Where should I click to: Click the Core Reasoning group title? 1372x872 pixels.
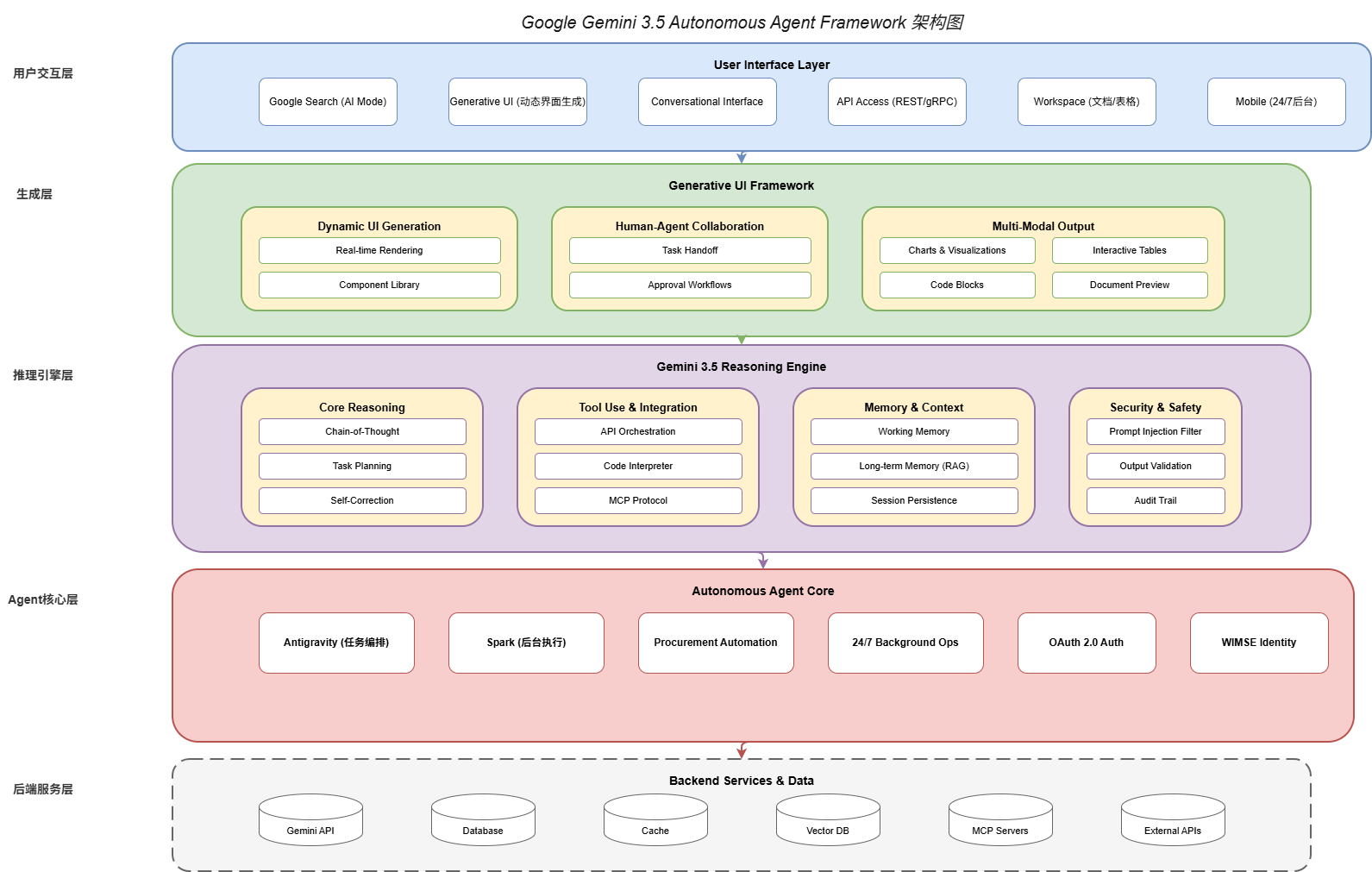click(362, 407)
